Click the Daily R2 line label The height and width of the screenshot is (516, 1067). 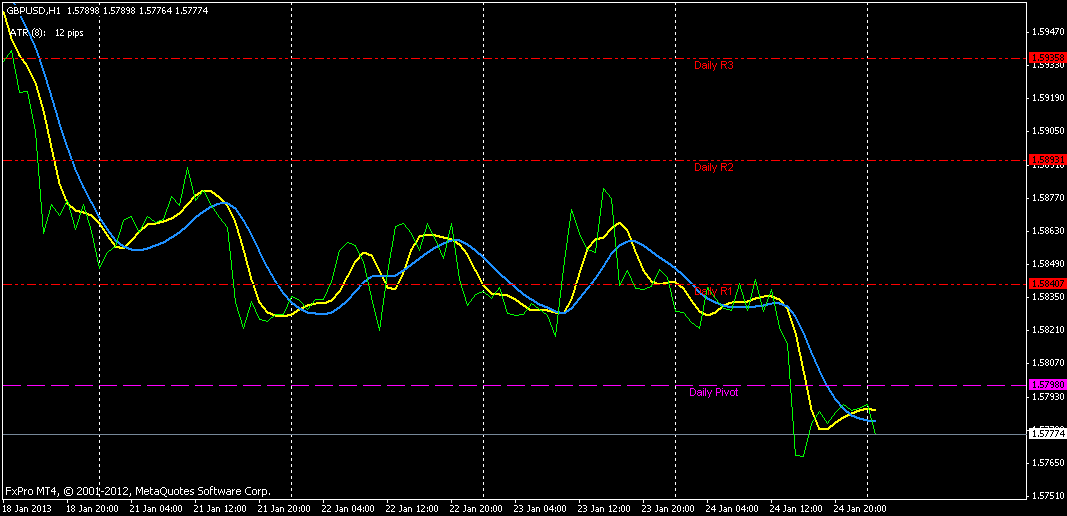point(714,167)
